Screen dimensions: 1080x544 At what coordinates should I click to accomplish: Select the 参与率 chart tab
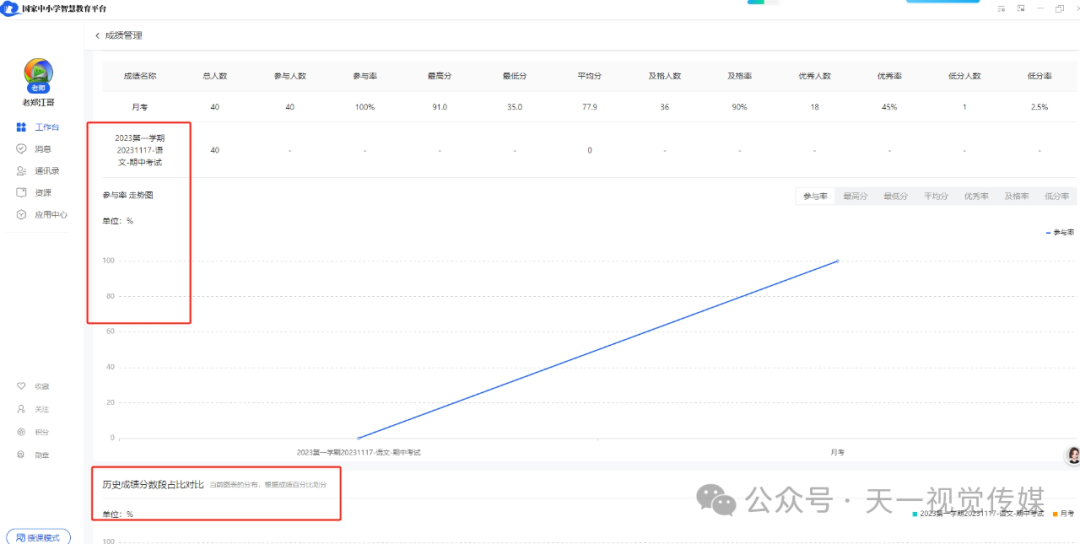click(815, 197)
